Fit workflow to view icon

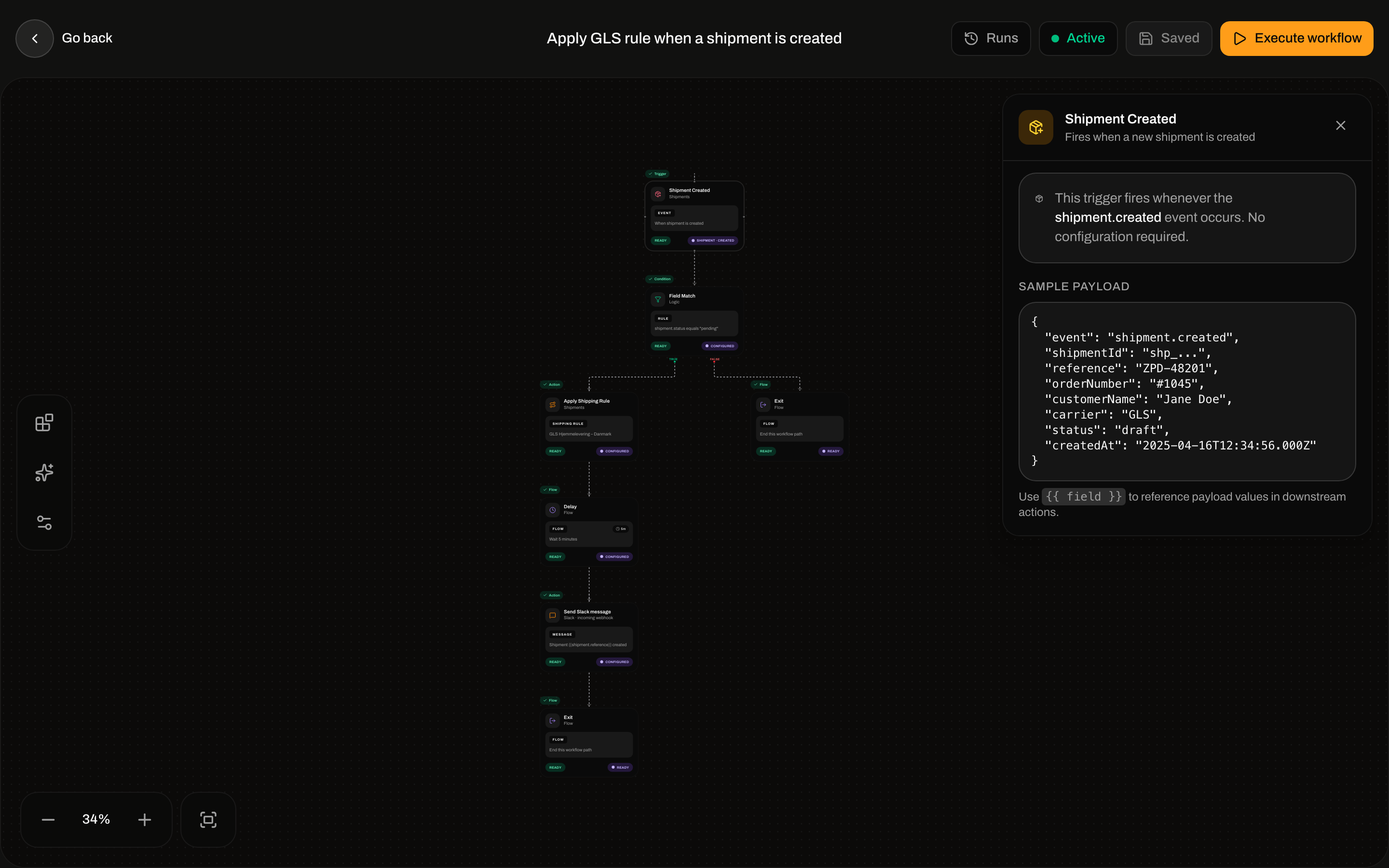click(x=208, y=820)
